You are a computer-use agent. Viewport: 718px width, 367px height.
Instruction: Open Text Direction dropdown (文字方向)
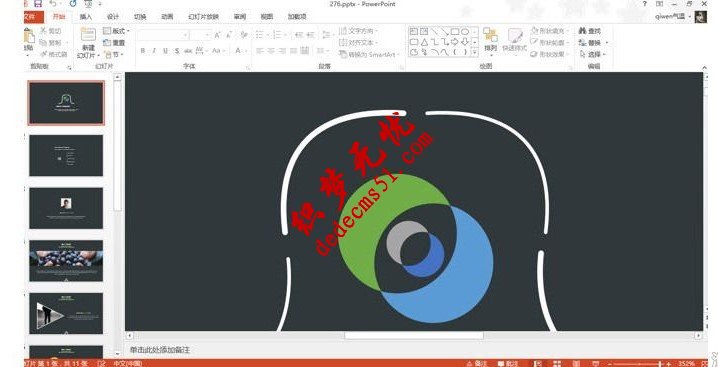359,31
